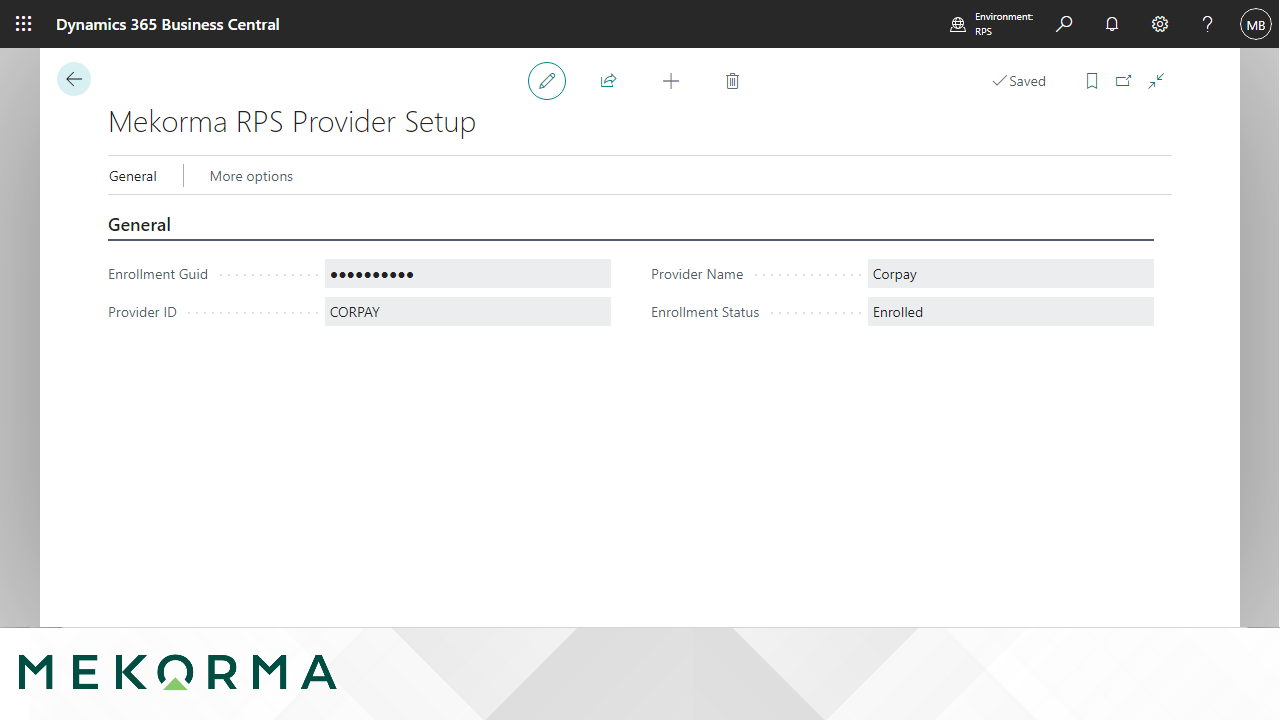Open More options menu
This screenshot has height=720, width=1280.
[251, 176]
